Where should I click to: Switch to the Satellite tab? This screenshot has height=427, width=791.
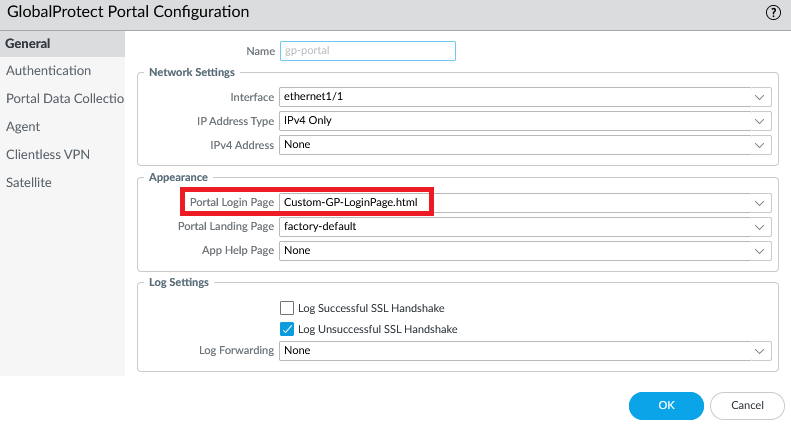tap(29, 183)
